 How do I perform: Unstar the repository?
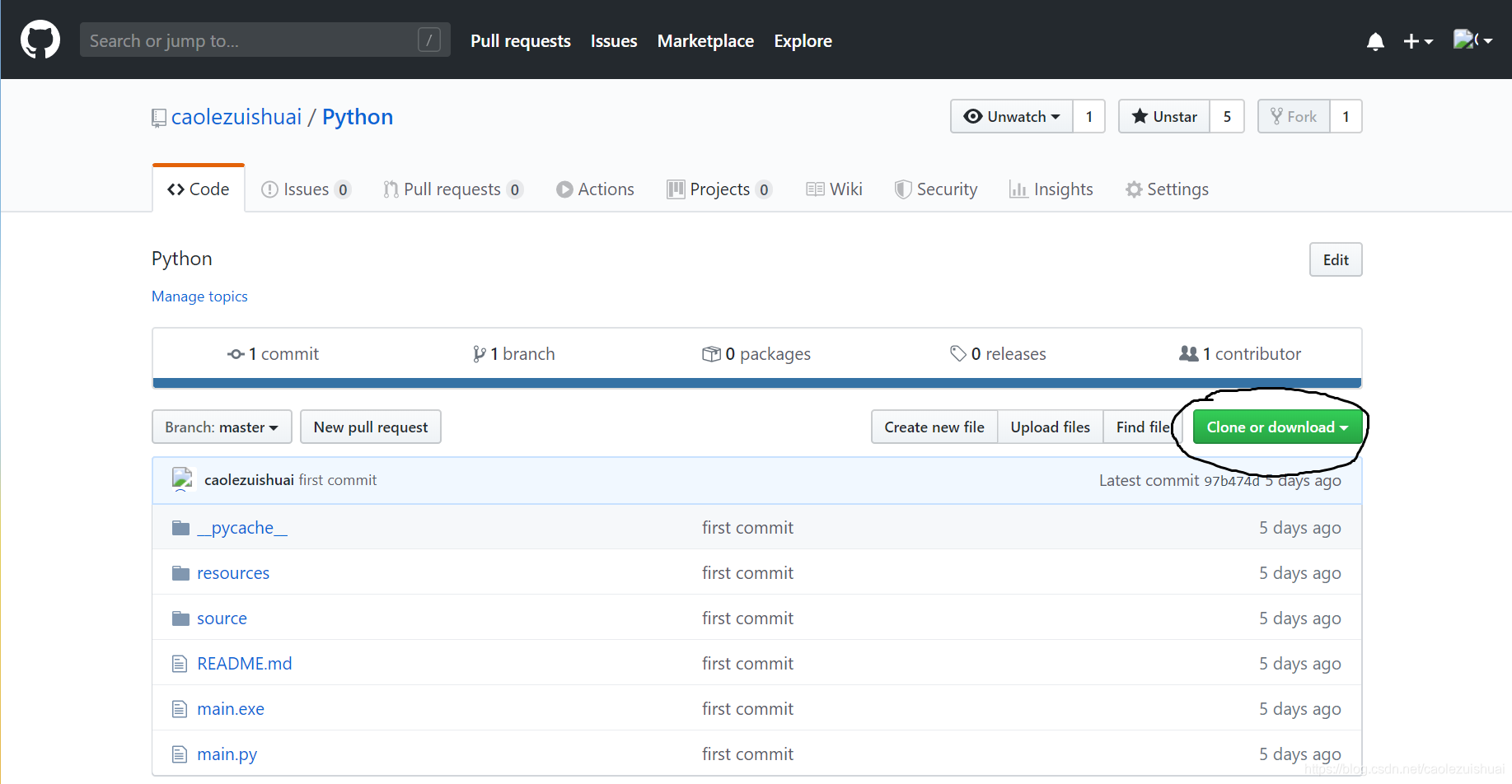point(1164,116)
